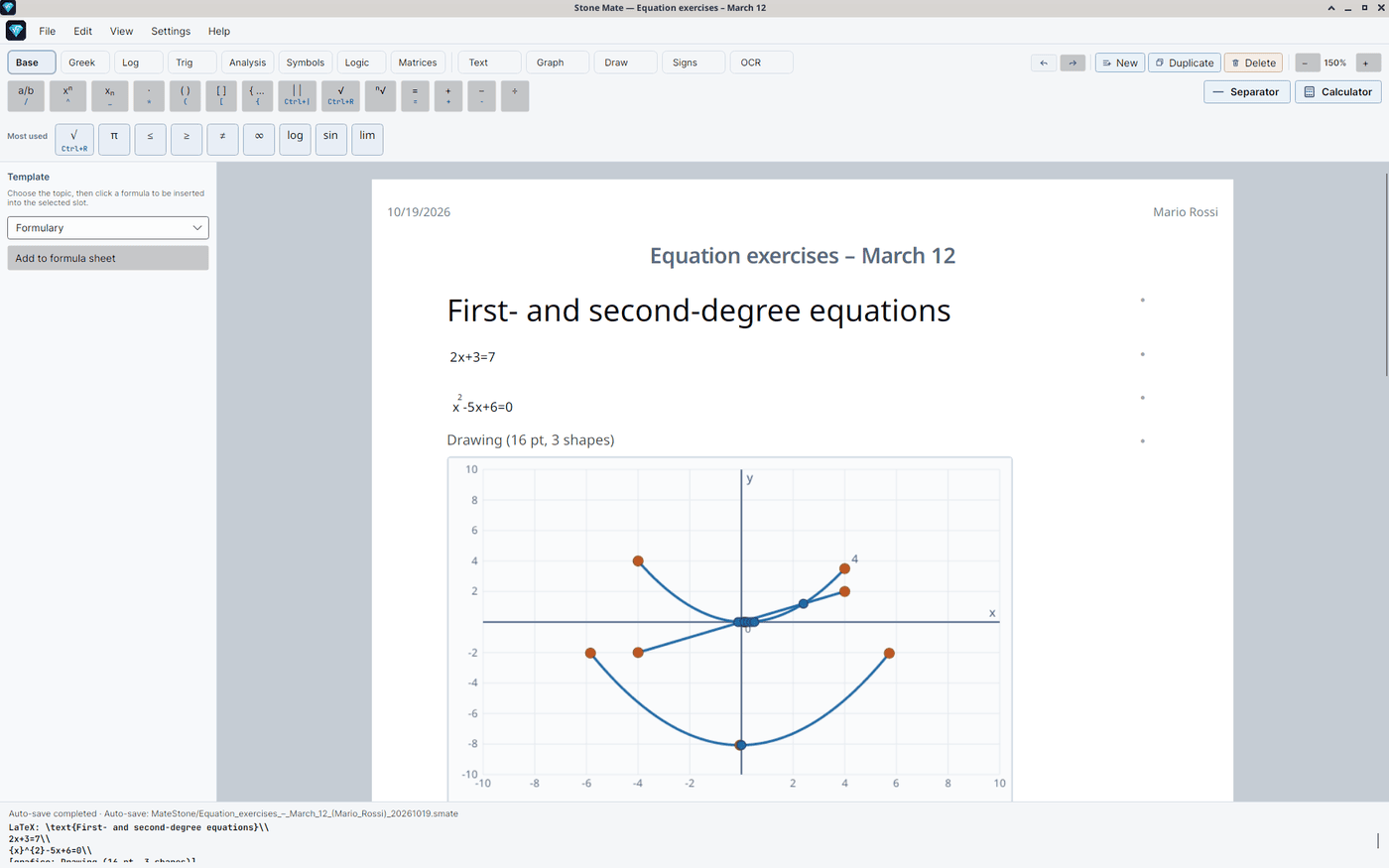Viewport: 1389px width, 868px height.
Task: Insert the infinity symbol
Action: click(x=259, y=139)
